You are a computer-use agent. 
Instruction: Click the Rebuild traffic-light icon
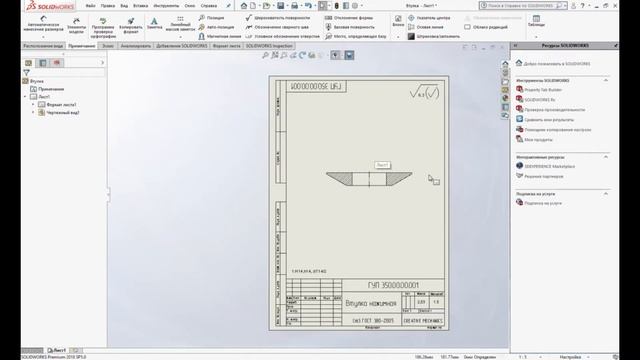pyautogui.click(x=336, y=6)
